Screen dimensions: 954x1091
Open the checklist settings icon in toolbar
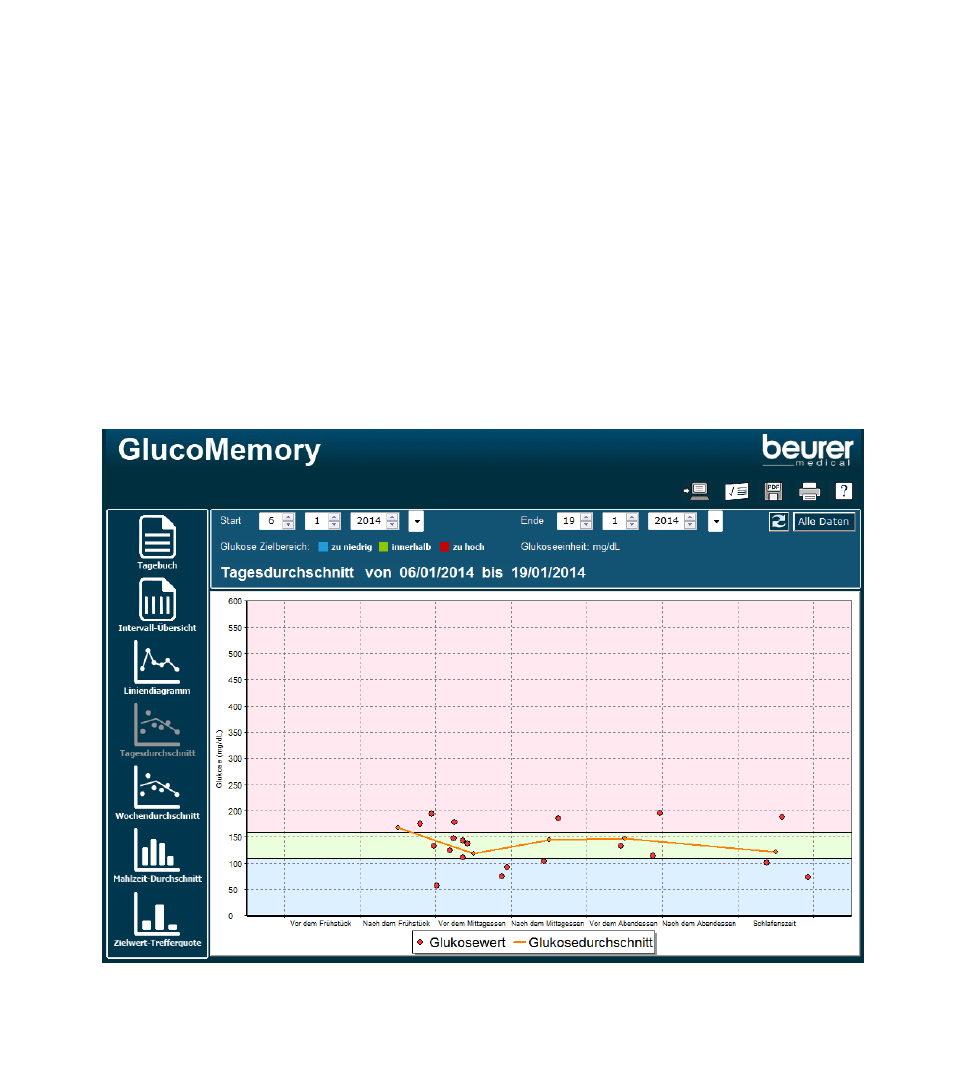click(x=736, y=491)
